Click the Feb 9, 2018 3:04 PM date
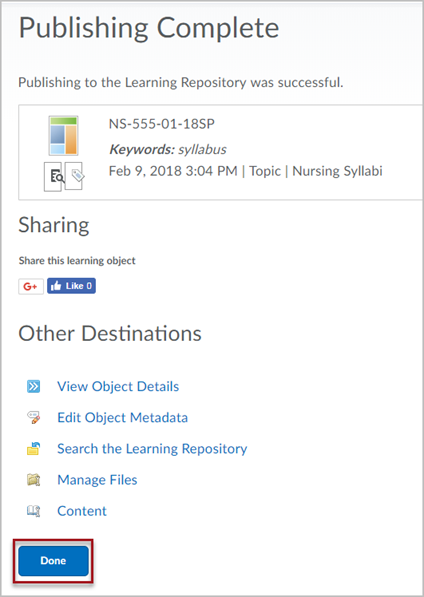 click(173, 171)
